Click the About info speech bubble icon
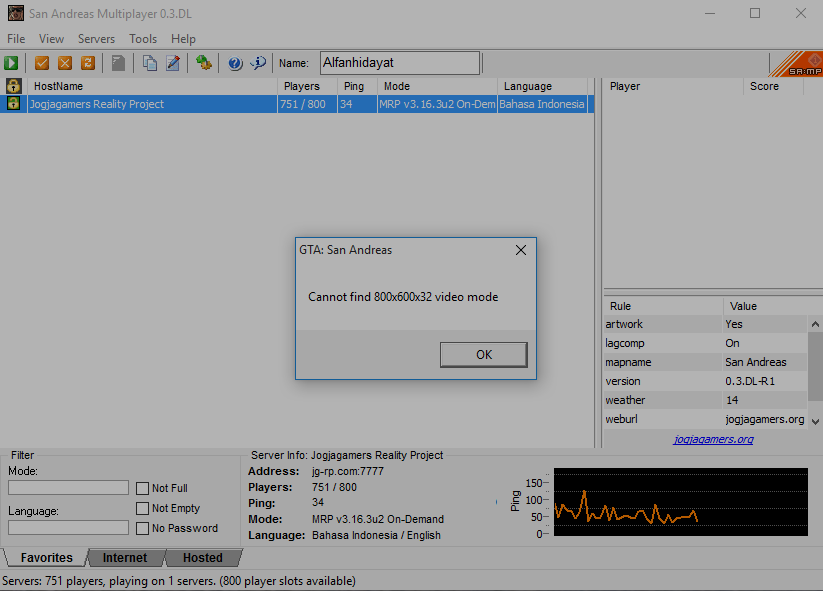Screen dimensions: 823x591 click(x=258, y=63)
